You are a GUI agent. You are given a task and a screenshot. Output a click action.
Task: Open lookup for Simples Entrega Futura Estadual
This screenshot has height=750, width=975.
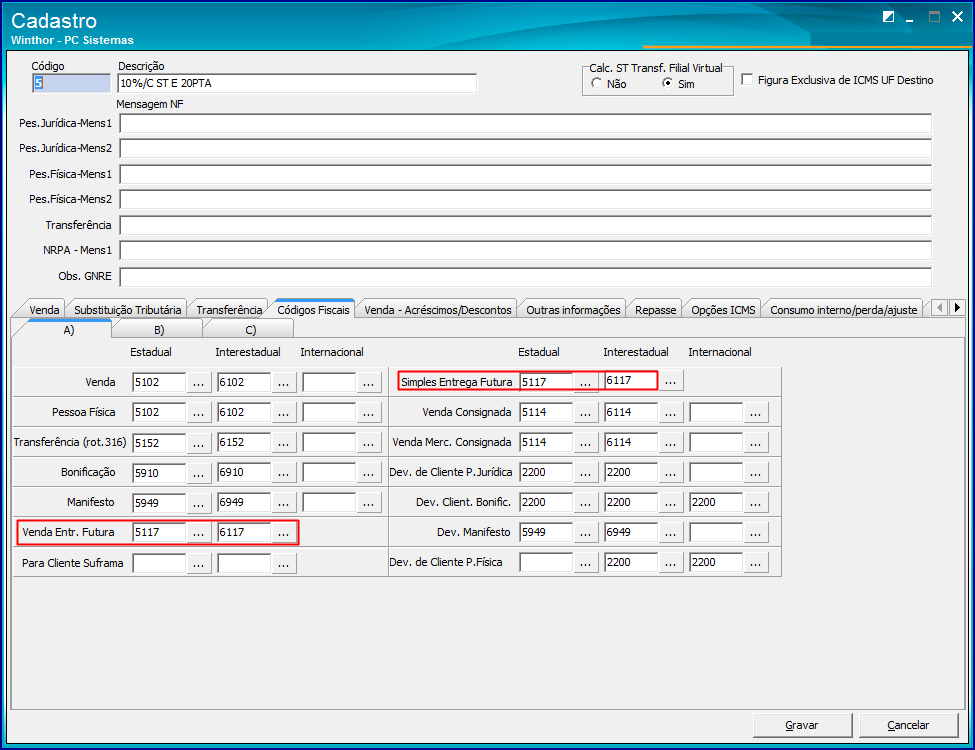[x=585, y=382]
